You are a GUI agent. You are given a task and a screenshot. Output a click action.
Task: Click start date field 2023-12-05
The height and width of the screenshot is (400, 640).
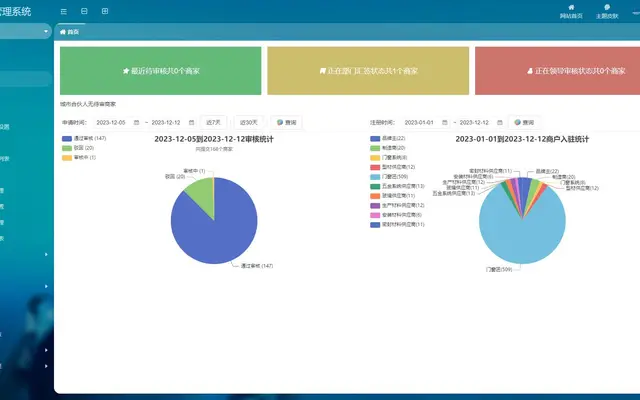118,122
